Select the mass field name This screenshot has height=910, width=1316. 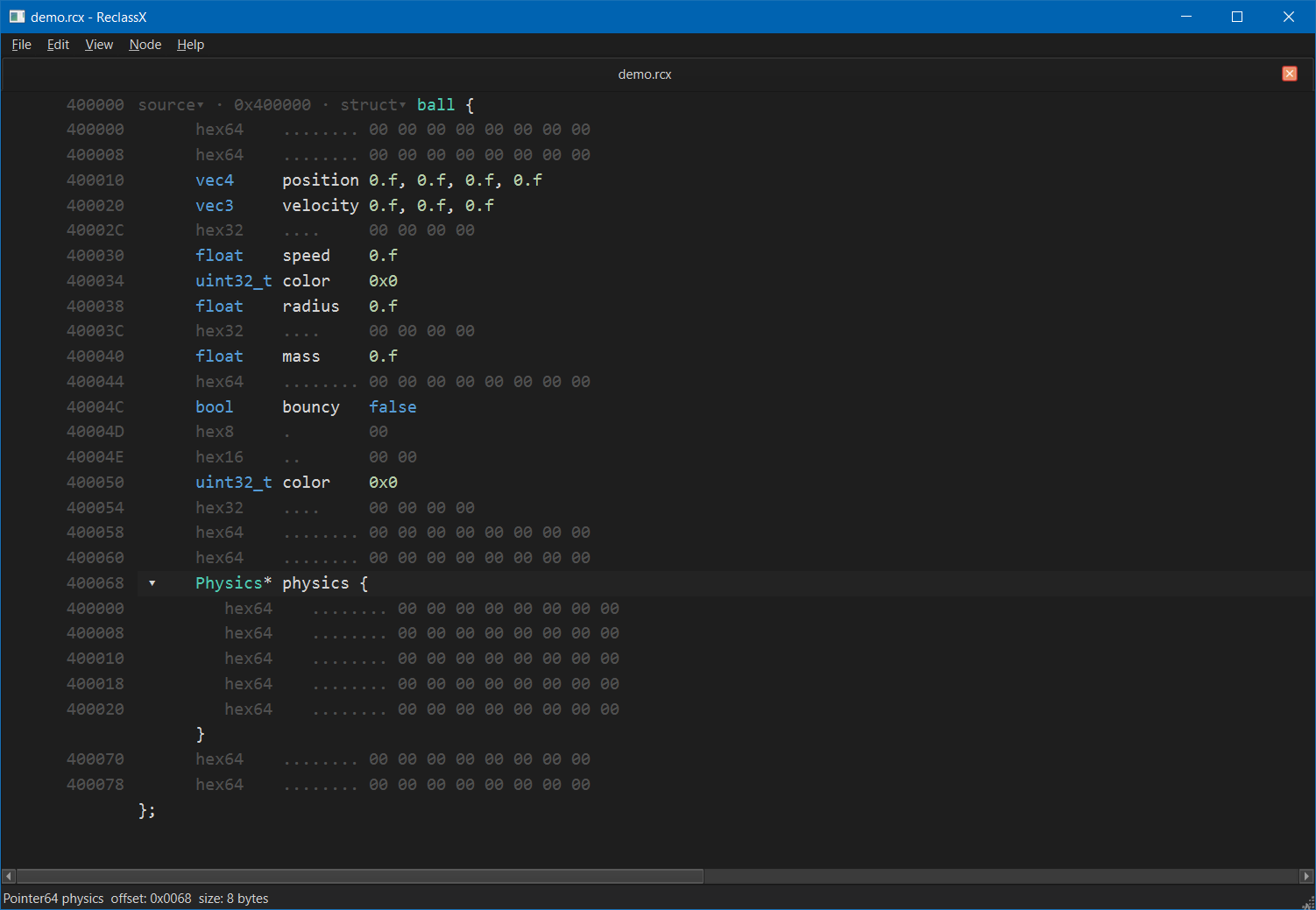(x=301, y=356)
